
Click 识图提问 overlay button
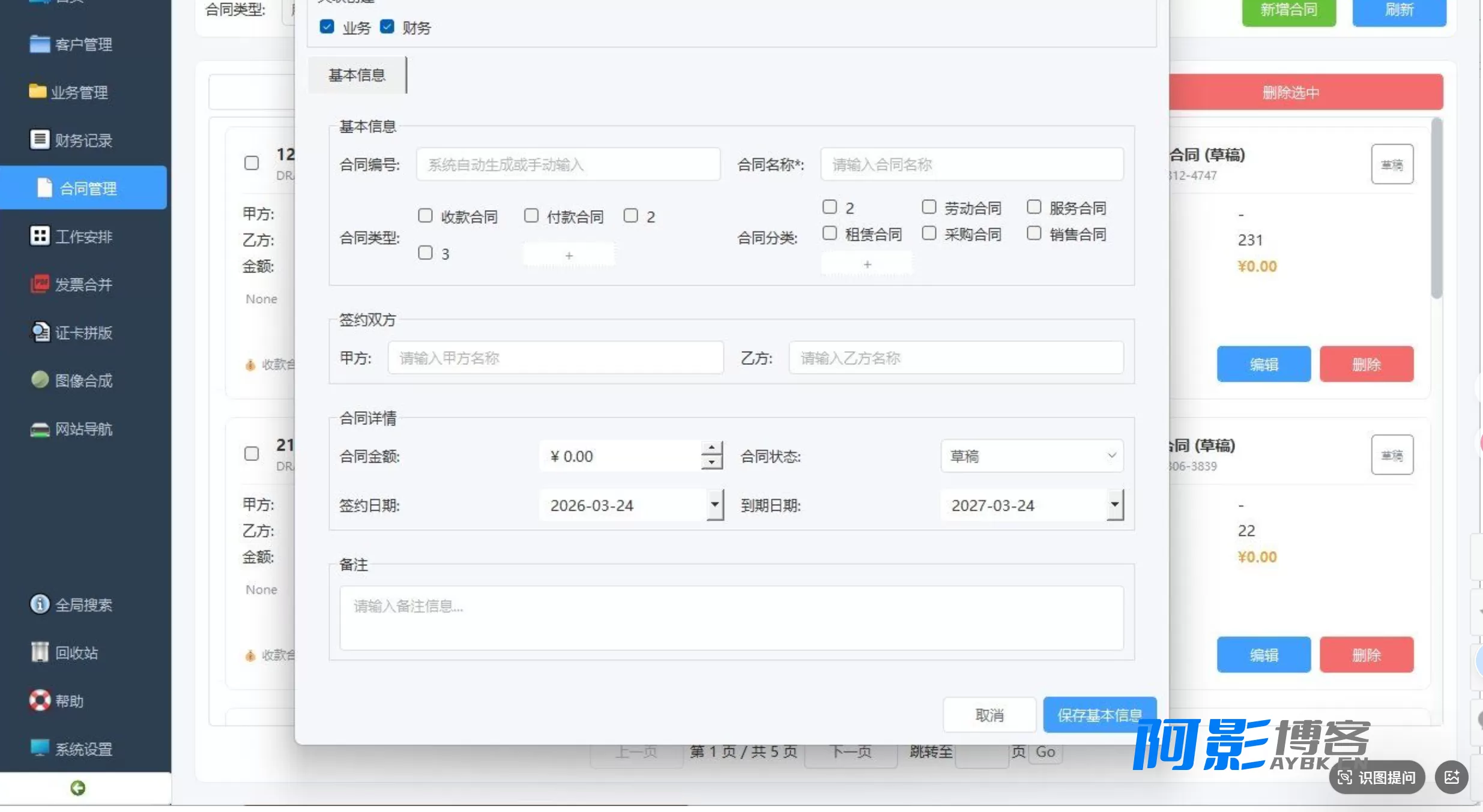pyautogui.click(x=1377, y=778)
